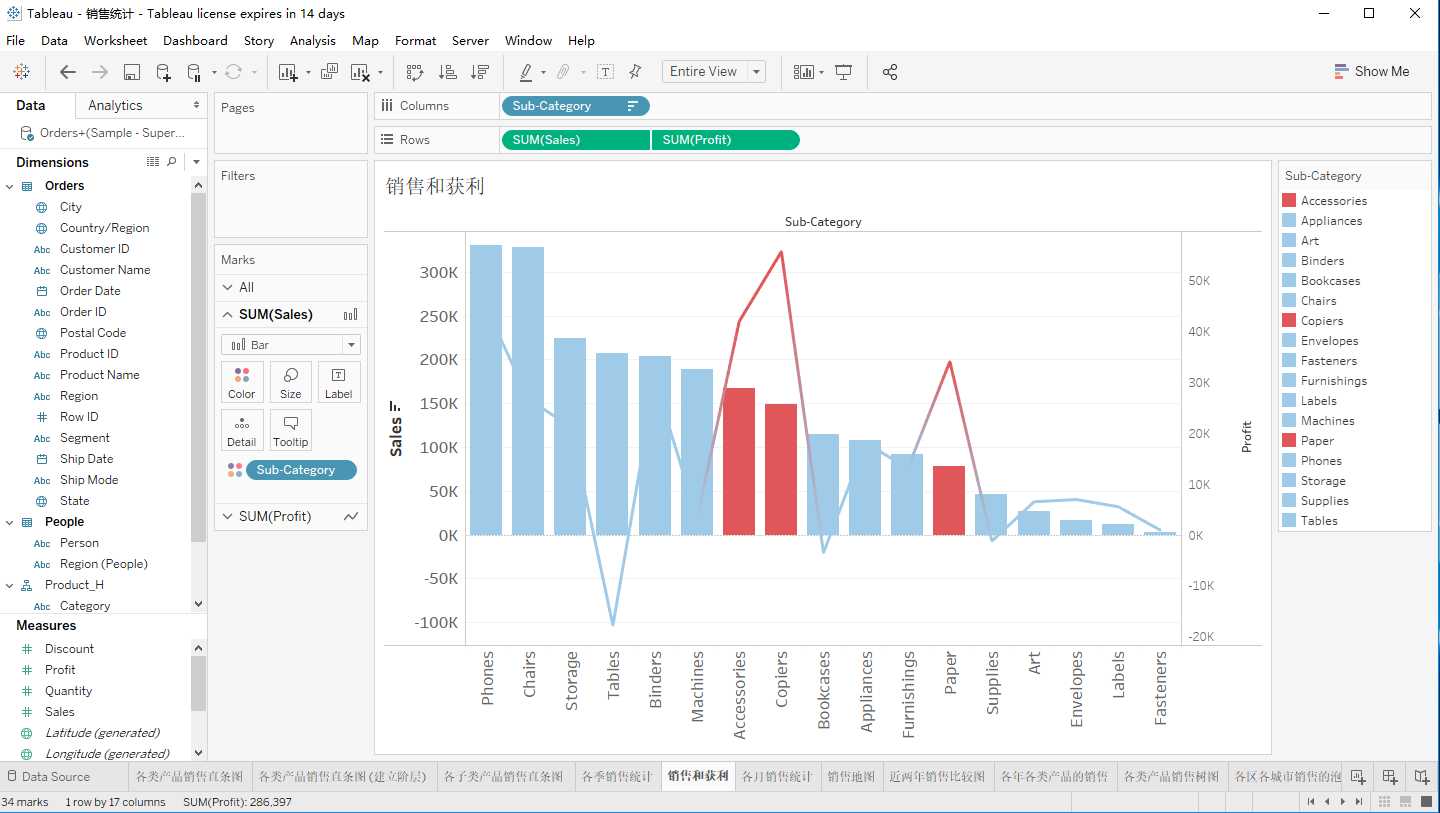The height and width of the screenshot is (813, 1440).
Task: Click the Duplicate sheet icon
Action: (329, 72)
